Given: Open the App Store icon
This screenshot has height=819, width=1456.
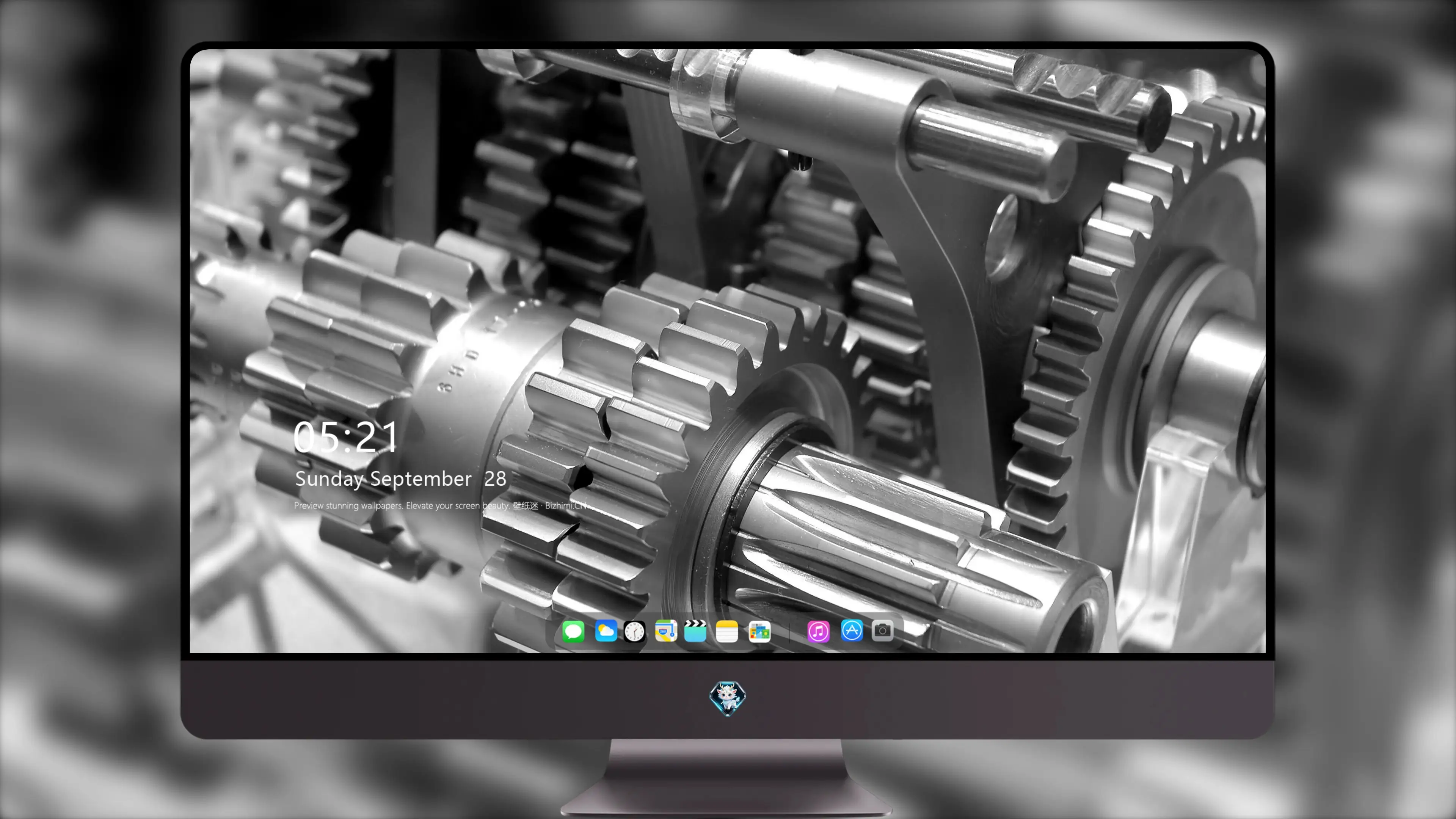Looking at the screenshot, I should click(x=852, y=631).
